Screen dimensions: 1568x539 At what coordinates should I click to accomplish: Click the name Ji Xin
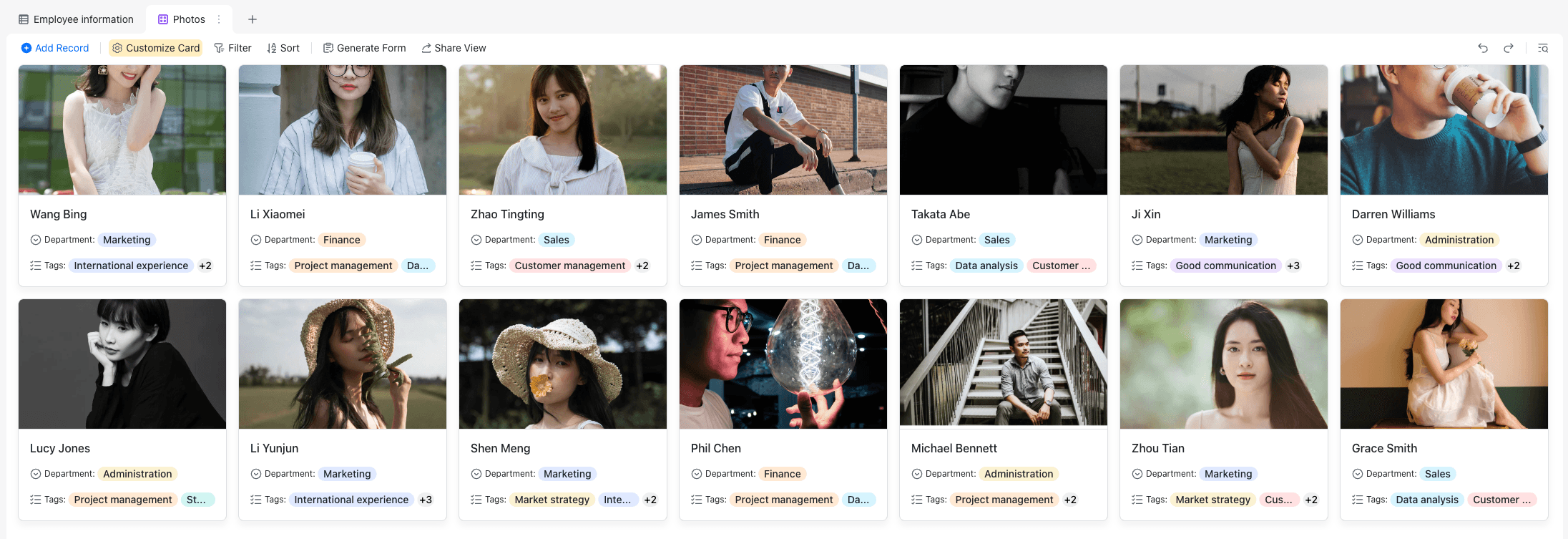[x=1146, y=214]
